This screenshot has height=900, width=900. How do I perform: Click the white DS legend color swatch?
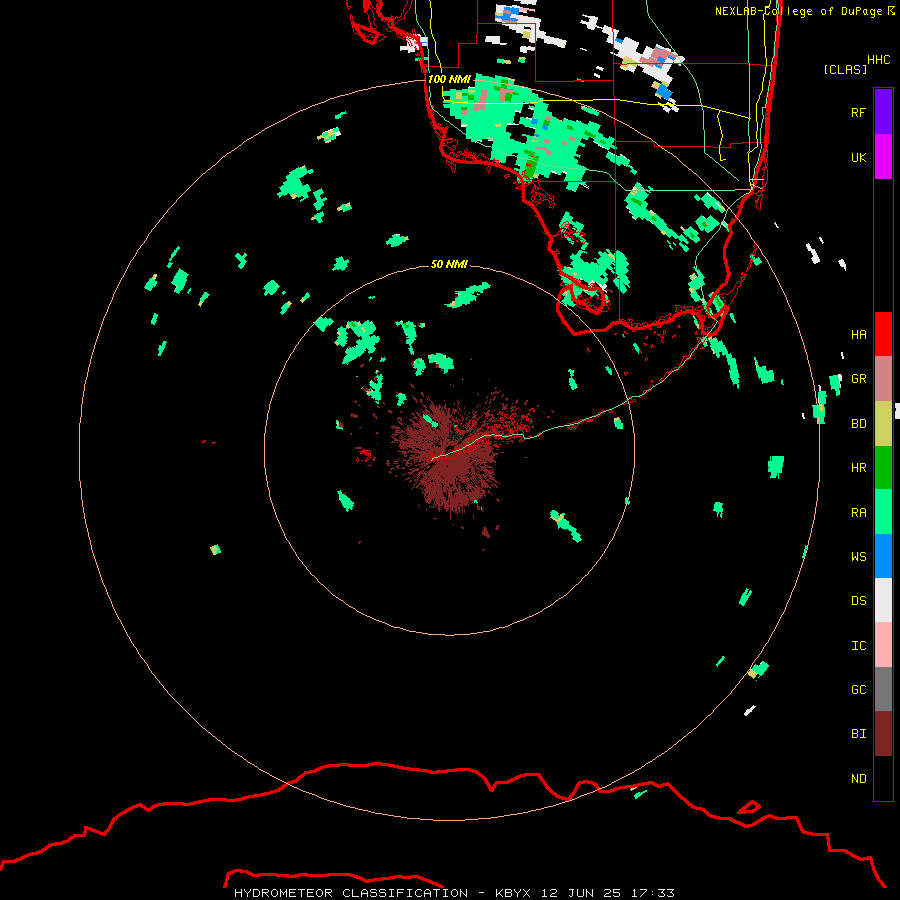883,600
